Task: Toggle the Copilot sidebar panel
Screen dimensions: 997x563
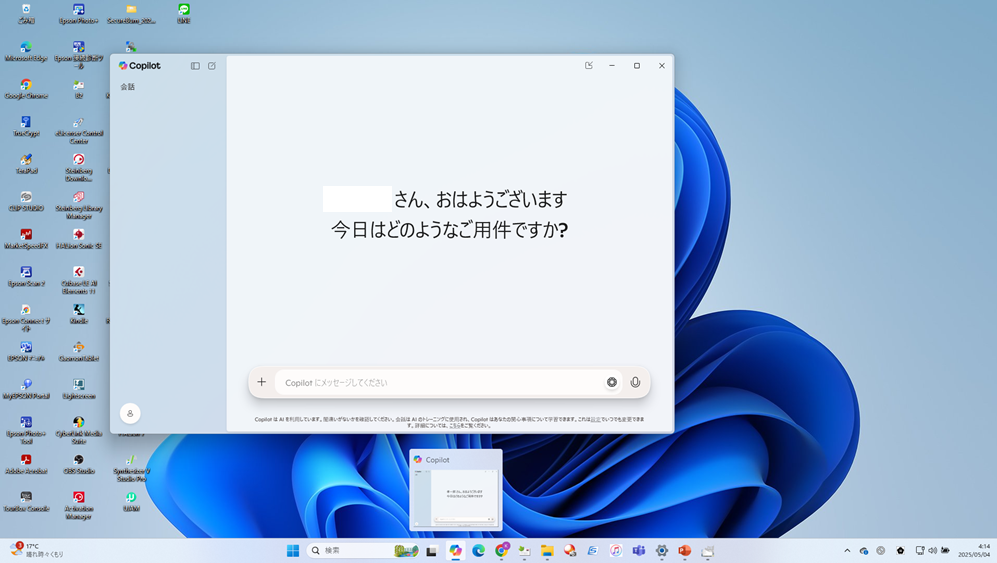Action: 195,66
